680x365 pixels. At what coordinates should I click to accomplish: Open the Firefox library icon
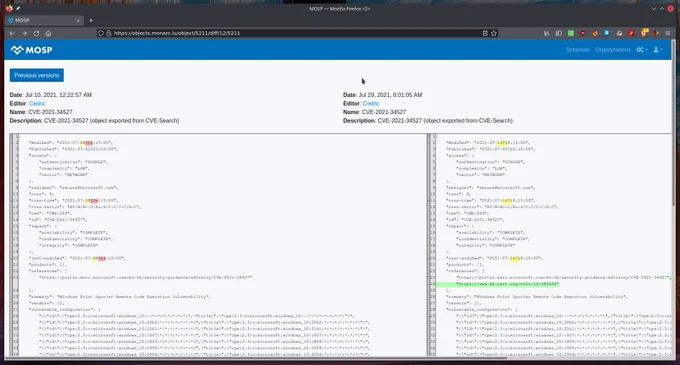click(546, 33)
